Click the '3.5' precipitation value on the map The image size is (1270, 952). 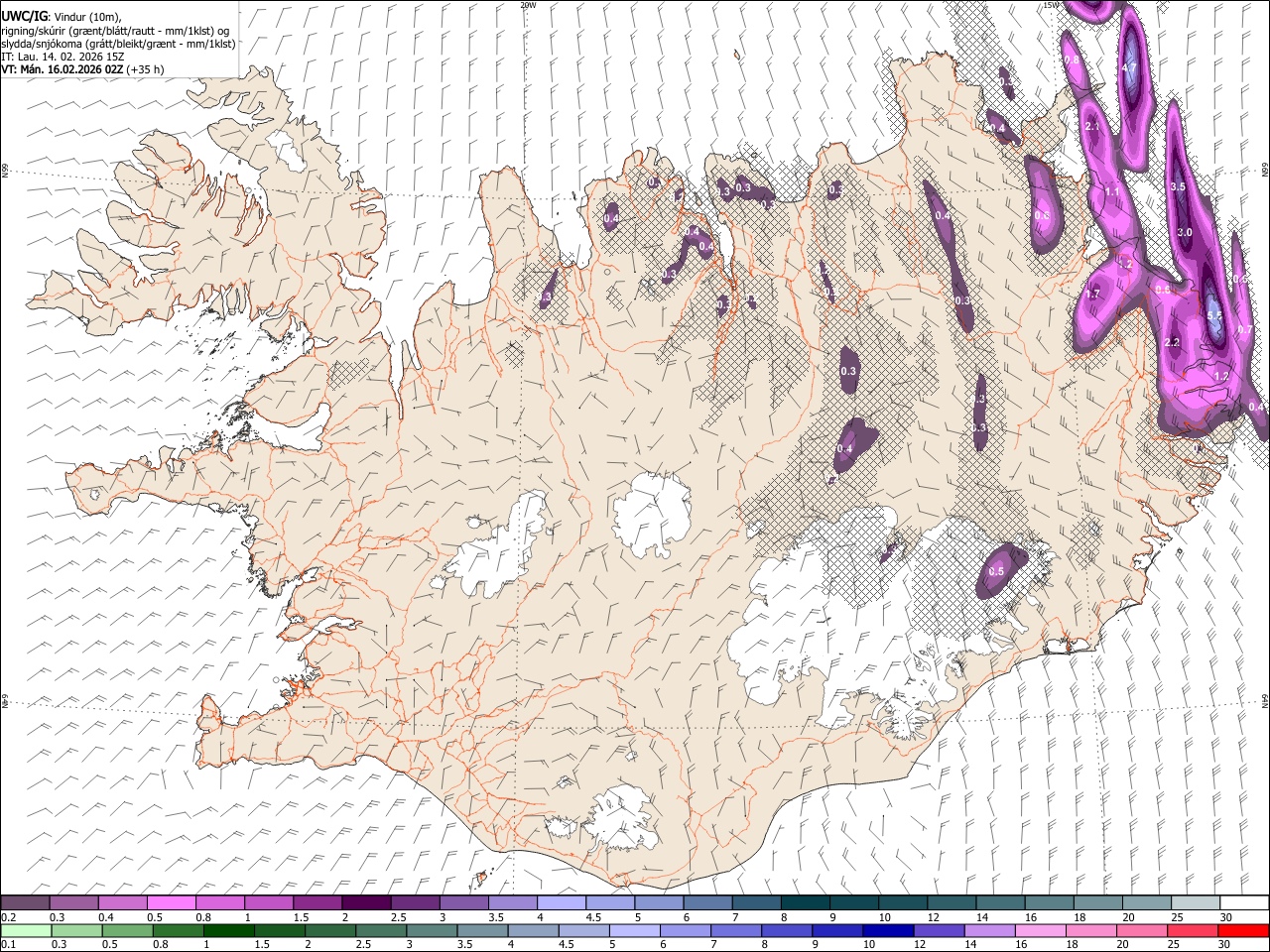[x=1179, y=186]
